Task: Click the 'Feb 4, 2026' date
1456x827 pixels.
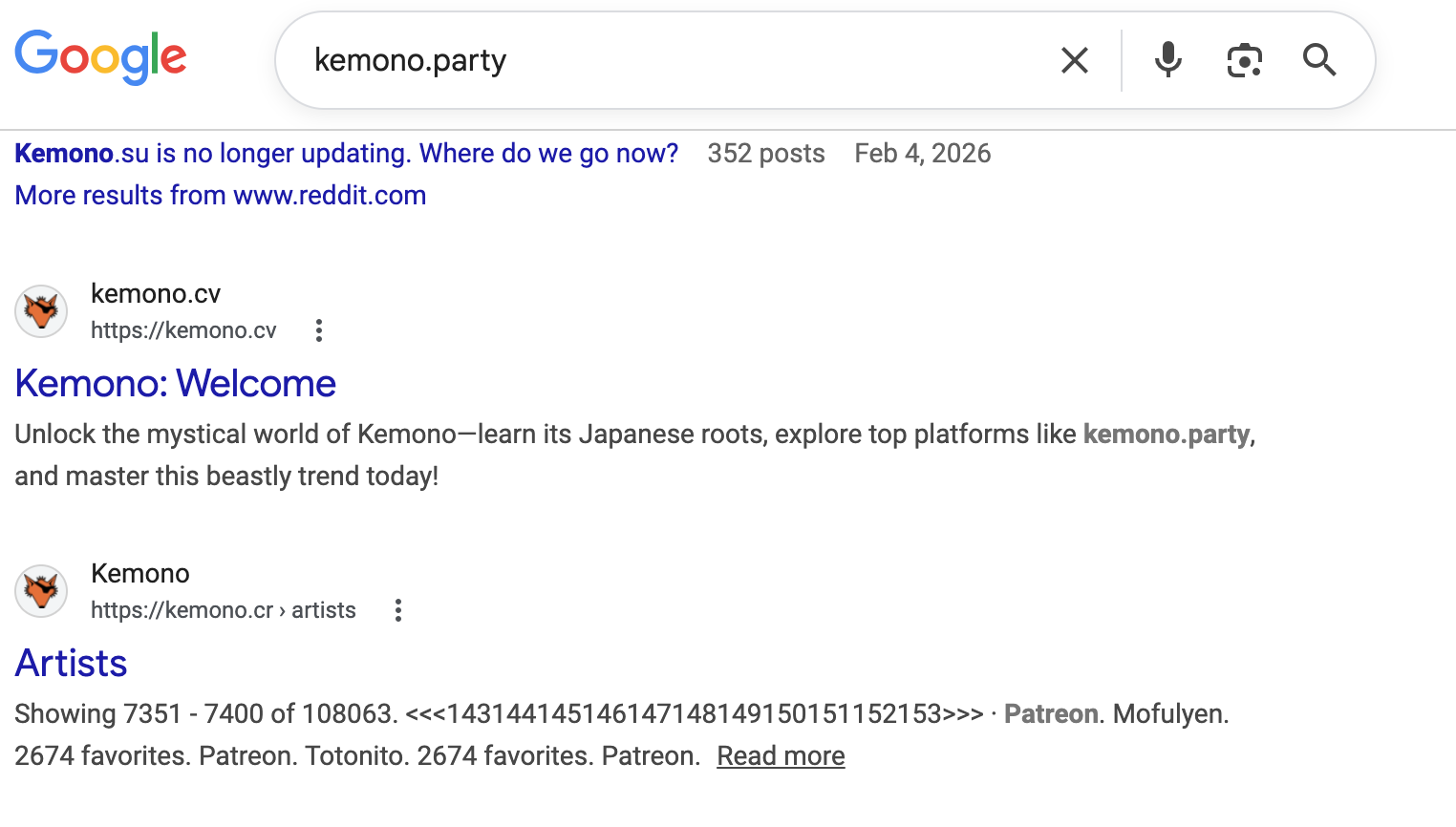Action: 923,153
